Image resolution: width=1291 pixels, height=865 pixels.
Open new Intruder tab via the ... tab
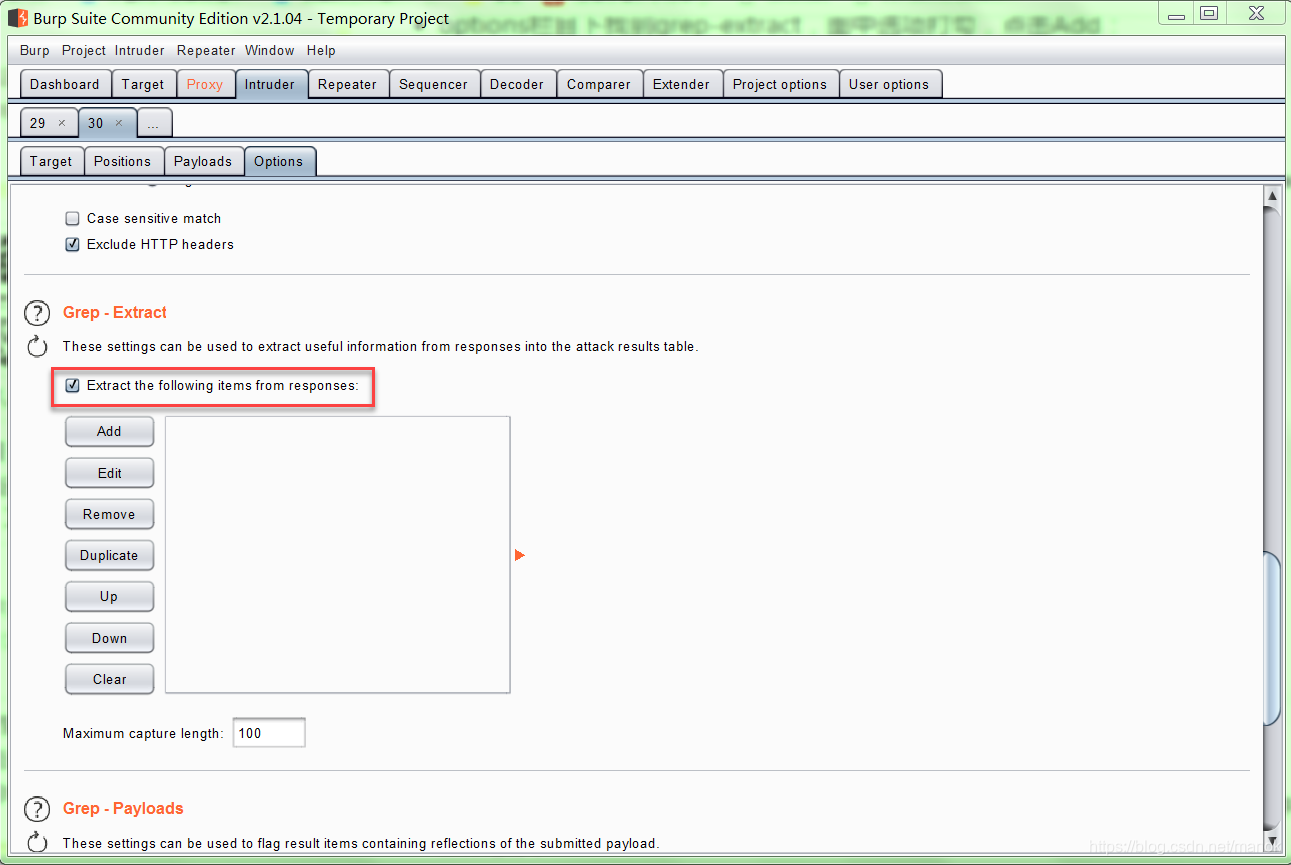point(153,124)
